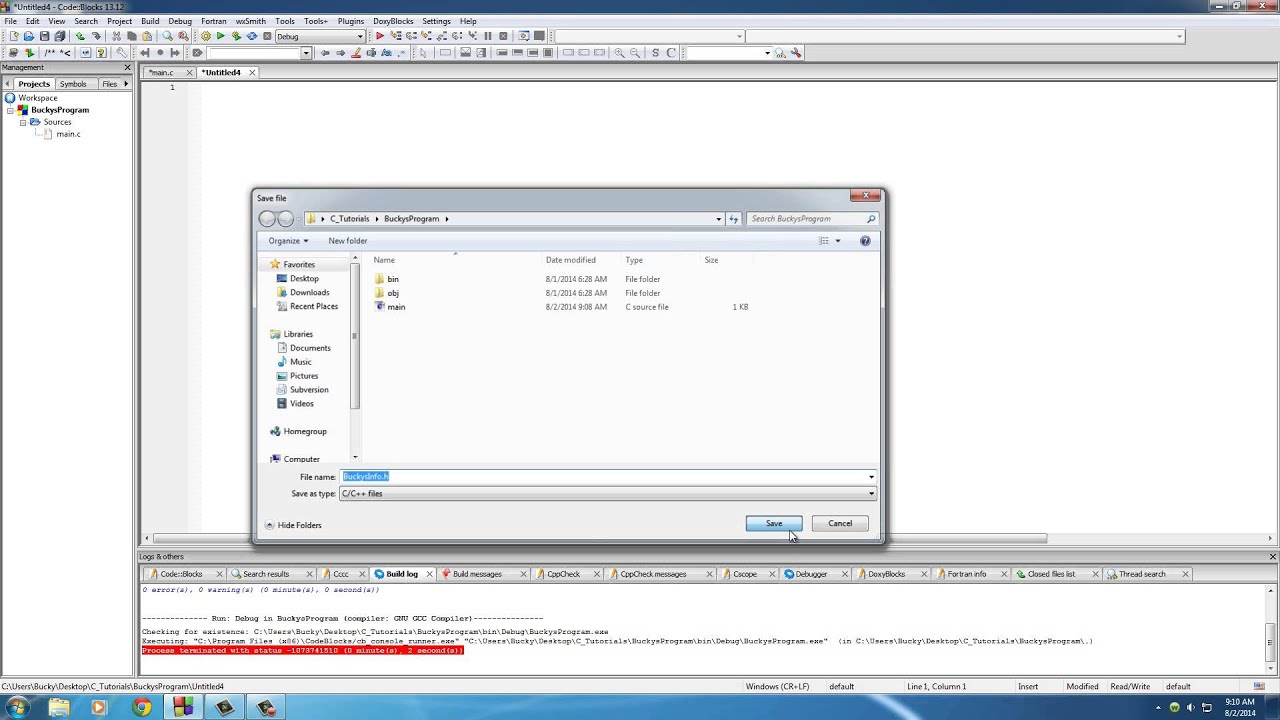1280x720 pixels.
Task: Open the Settings menu
Action: click(x=436, y=21)
